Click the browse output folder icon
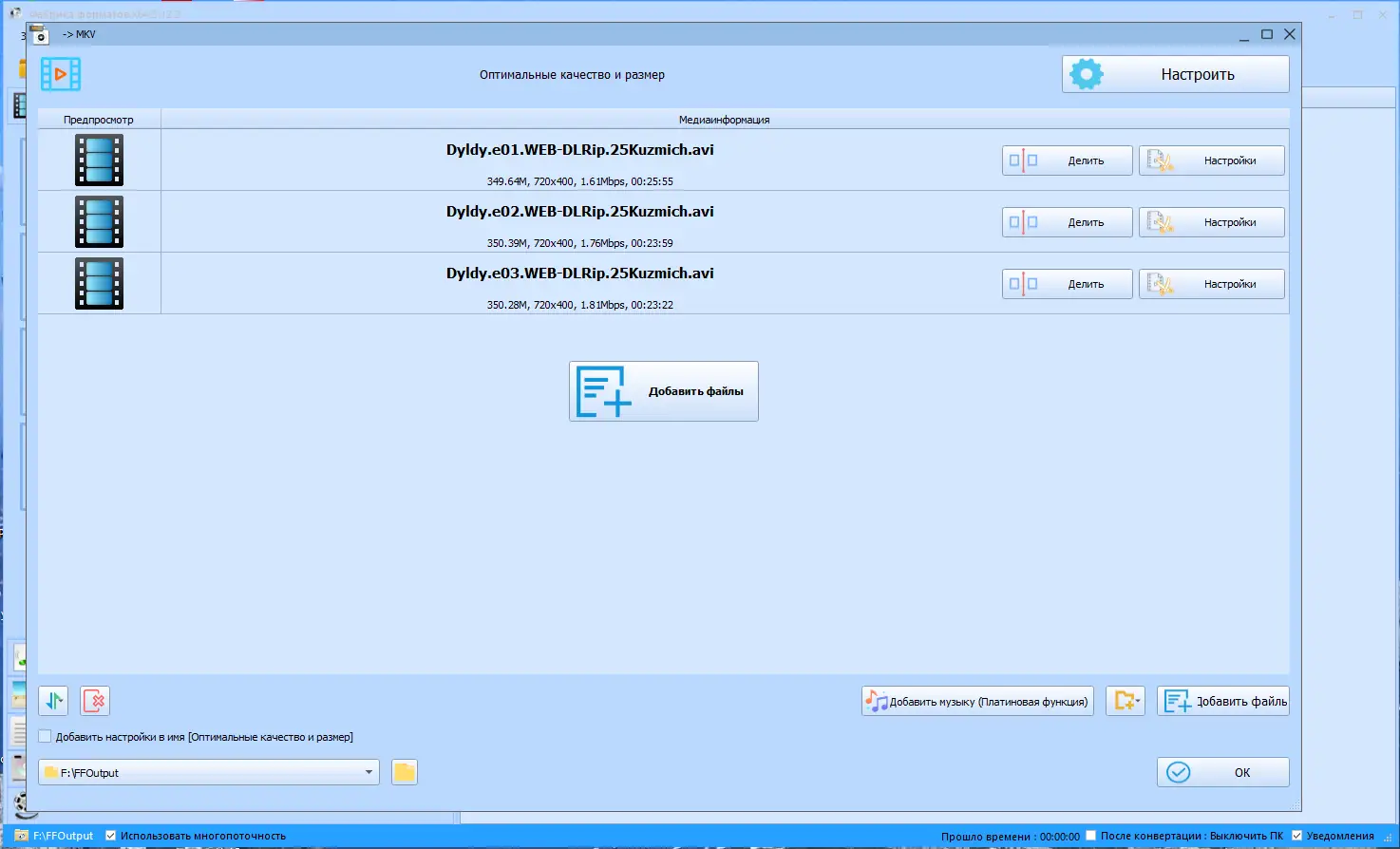 405,772
